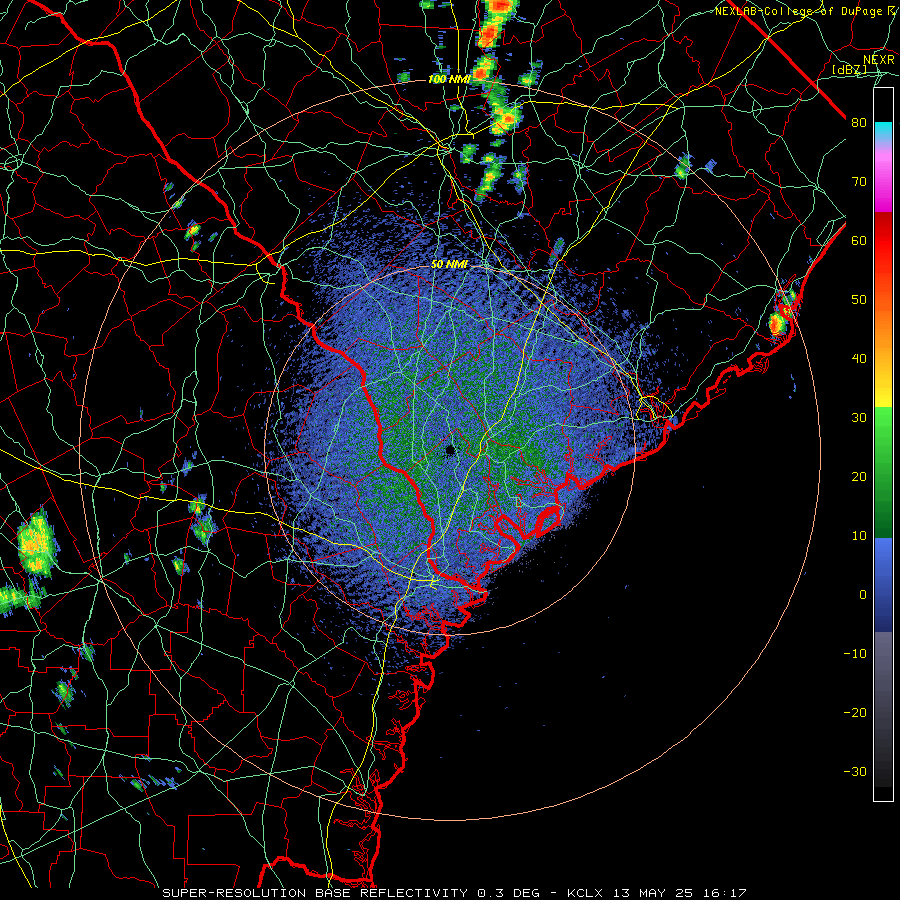Click the 50 NMI range ring label

(449, 264)
